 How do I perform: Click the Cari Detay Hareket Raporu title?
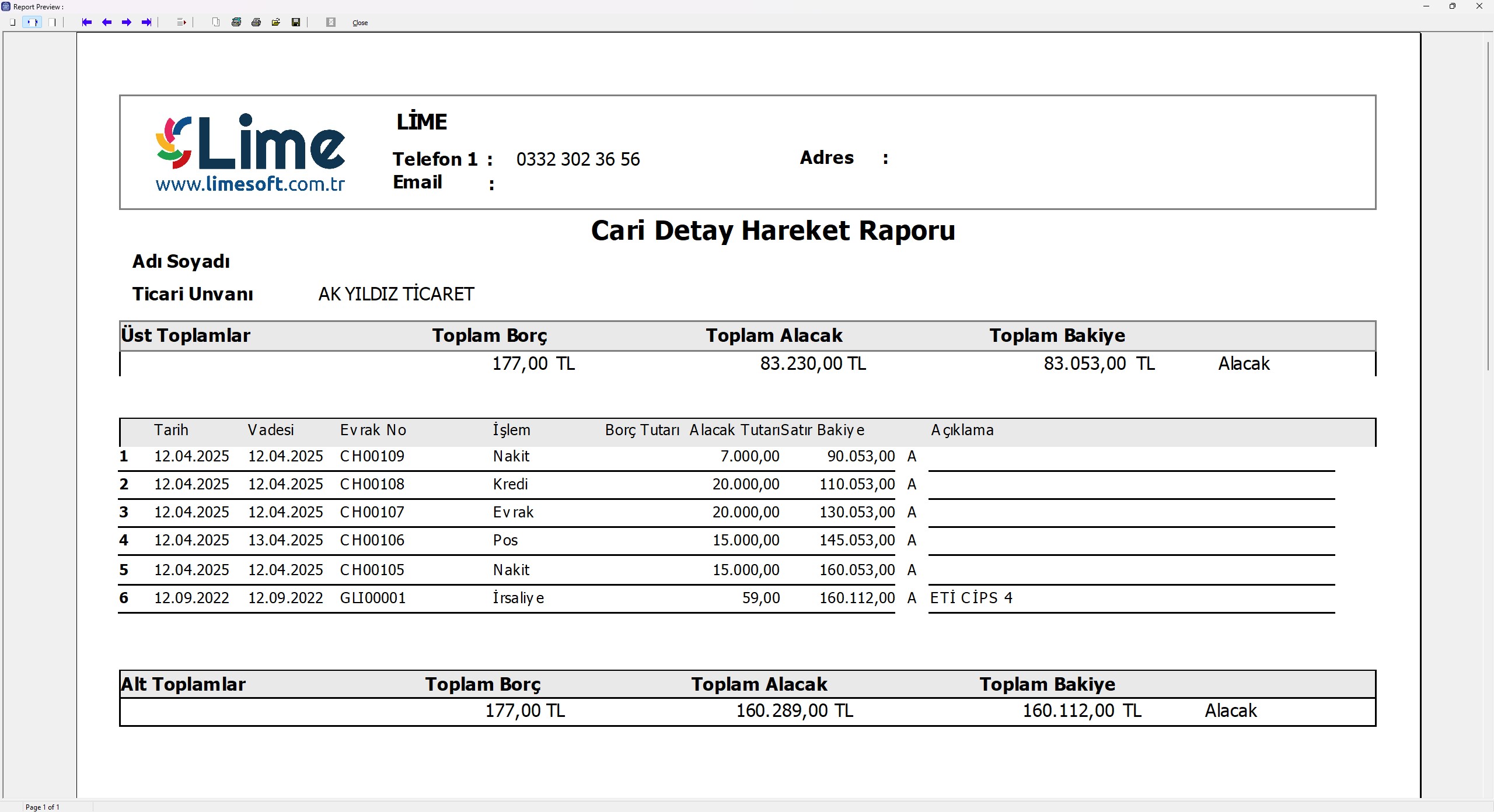[x=773, y=230]
